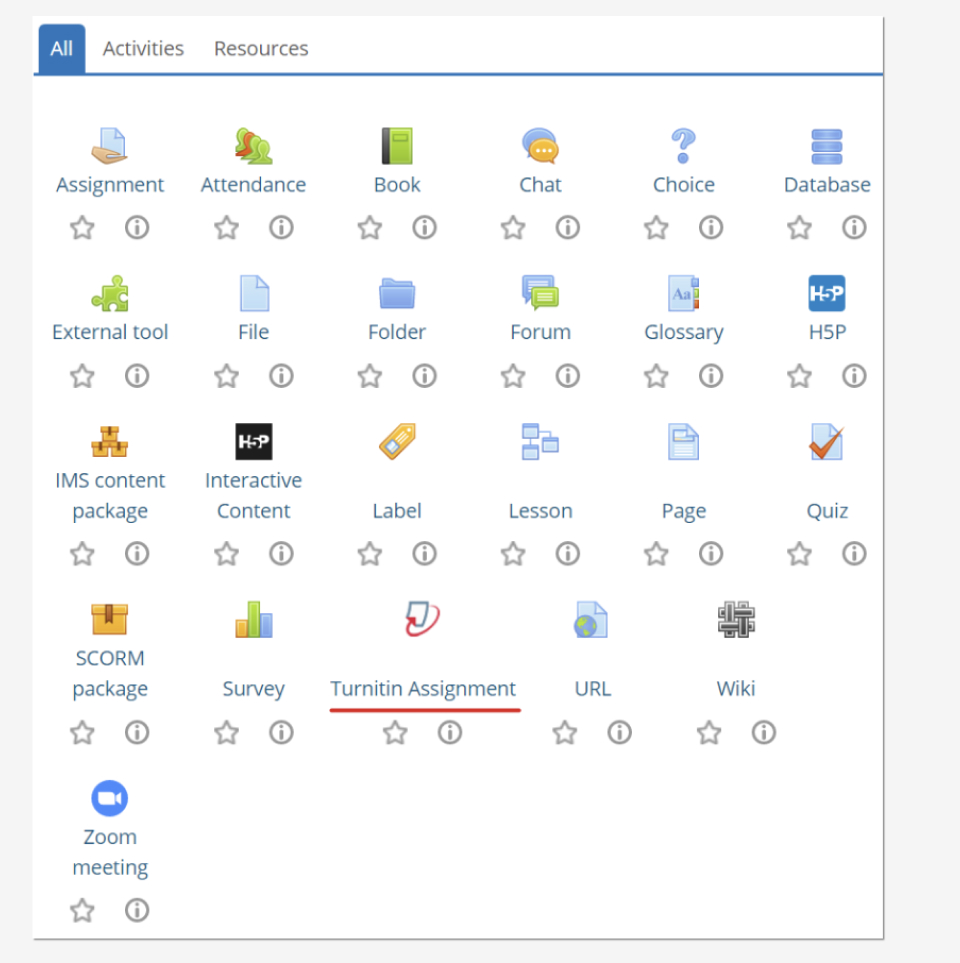The width and height of the screenshot is (960, 963).
Task: Select the Database icon
Action: coord(827,146)
